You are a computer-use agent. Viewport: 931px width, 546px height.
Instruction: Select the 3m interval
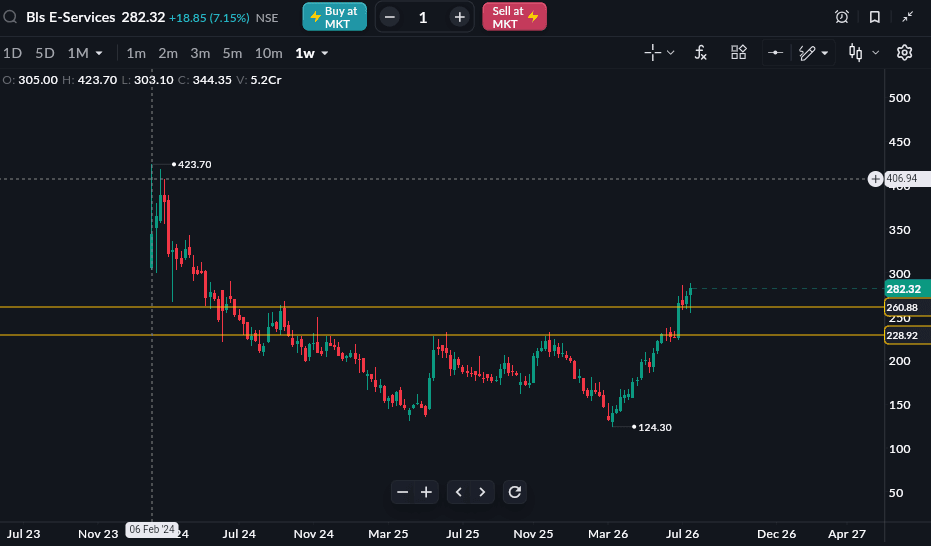click(200, 53)
